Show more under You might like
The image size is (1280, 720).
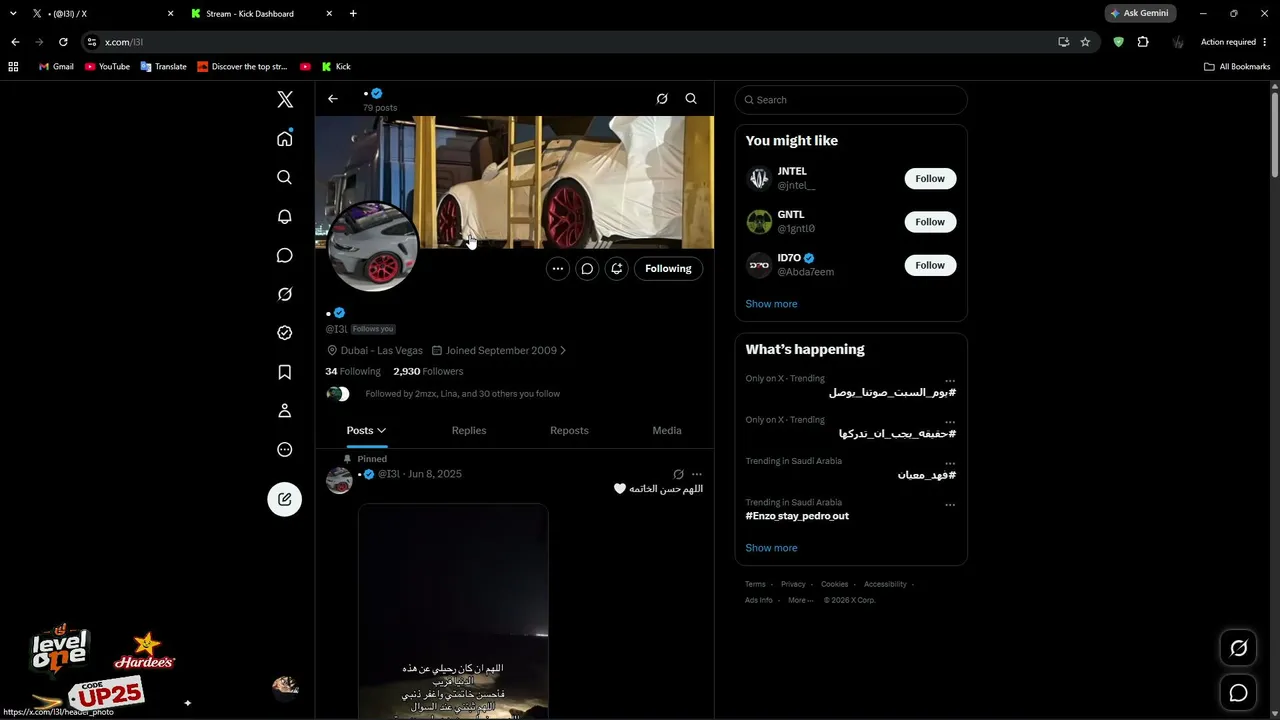point(771,304)
